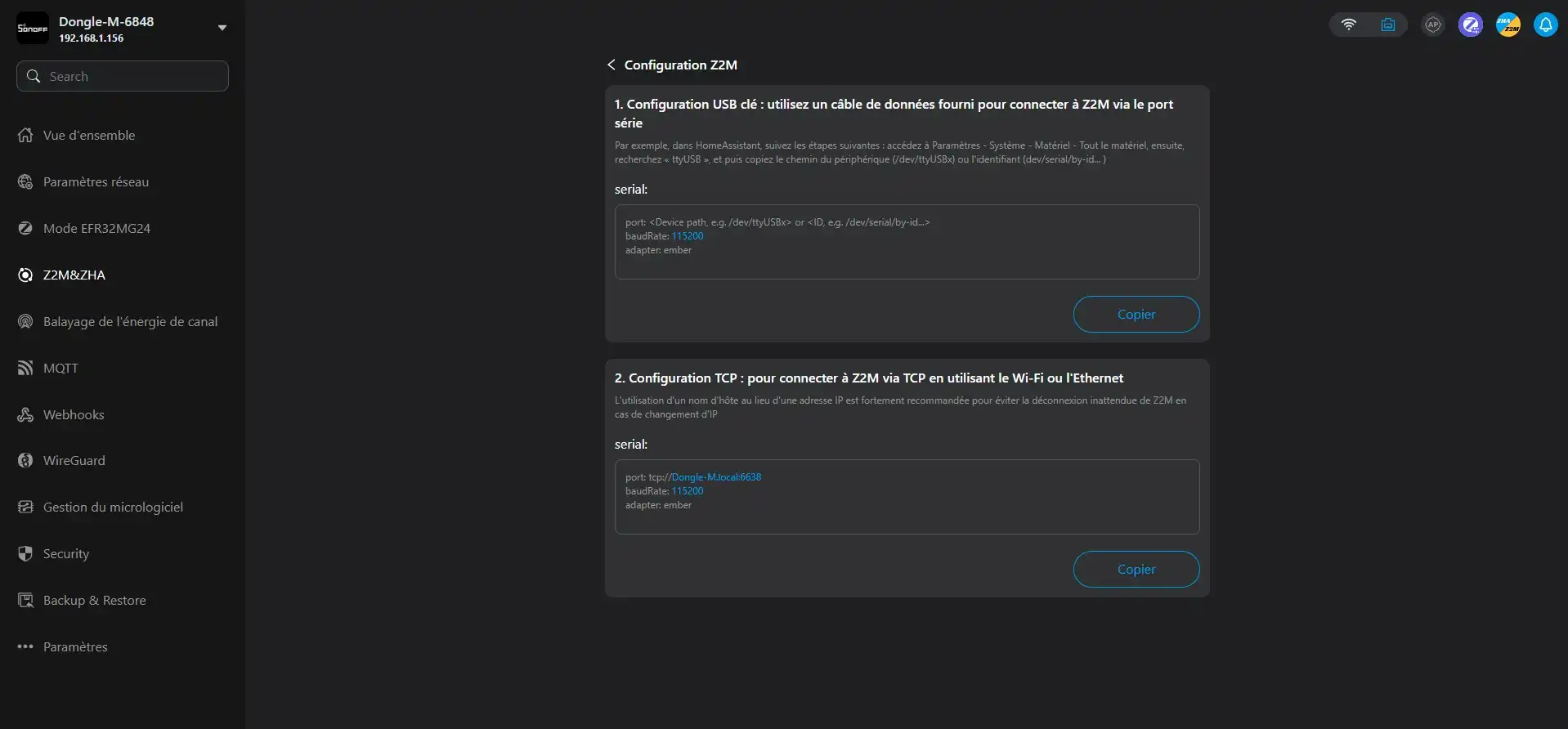The width and height of the screenshot is (1568, 729).
Task: Open WireGuard in the sidebar
Action: click(x=74, y=460)
